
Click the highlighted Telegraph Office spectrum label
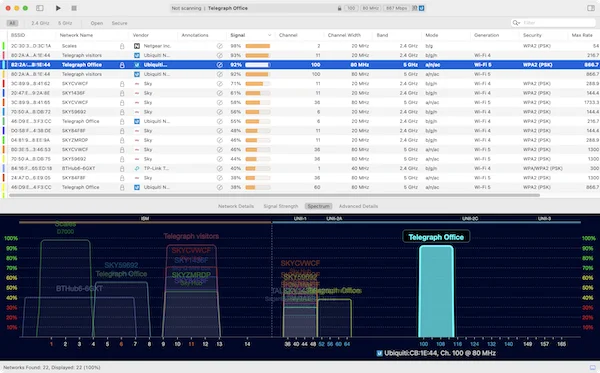436,237
